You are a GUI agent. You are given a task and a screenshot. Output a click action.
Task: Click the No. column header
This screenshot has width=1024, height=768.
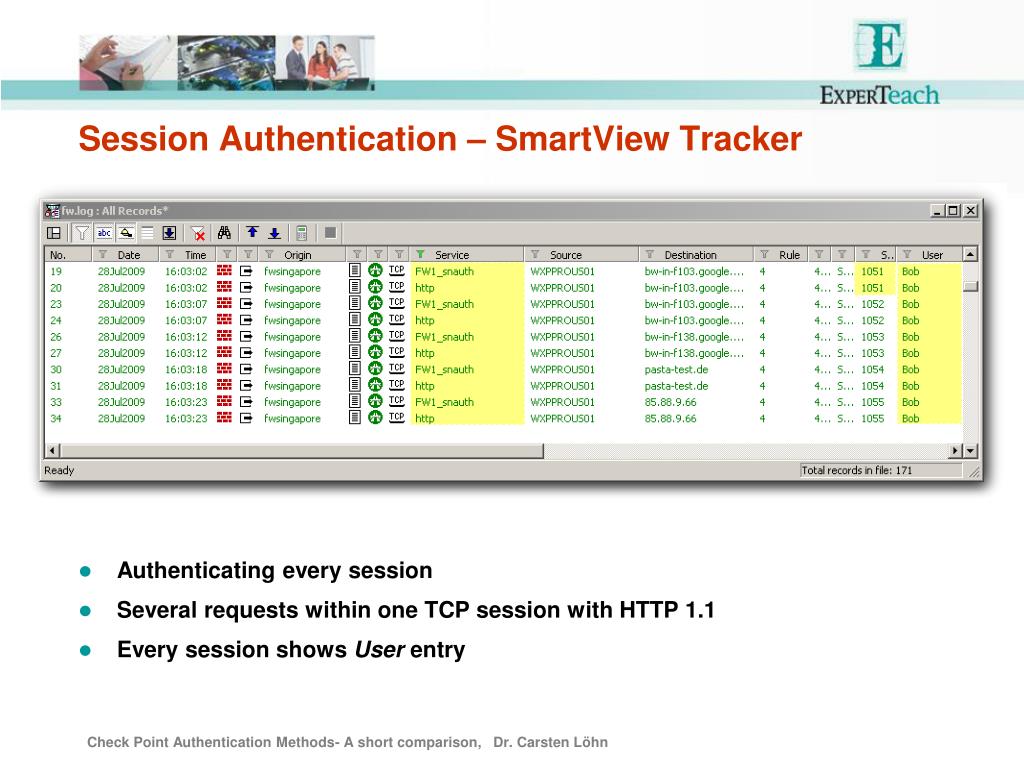coord(68,255)
